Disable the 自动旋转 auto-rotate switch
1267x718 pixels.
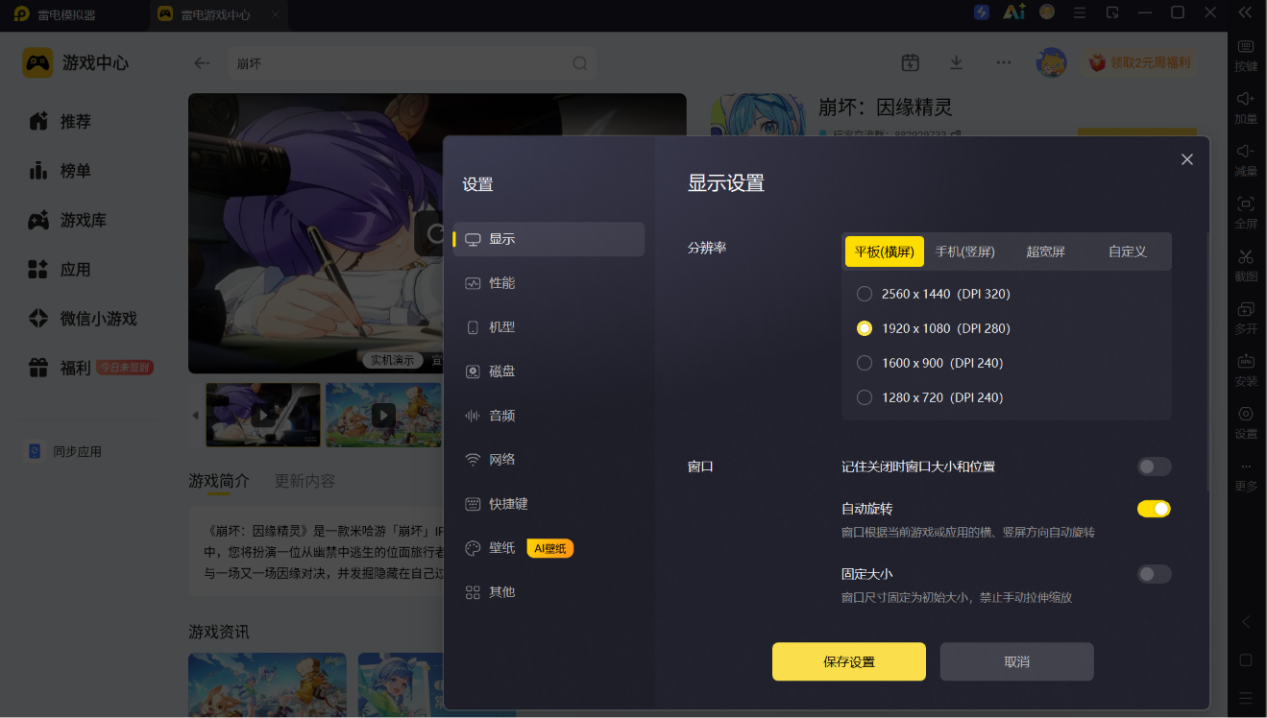1154,509
